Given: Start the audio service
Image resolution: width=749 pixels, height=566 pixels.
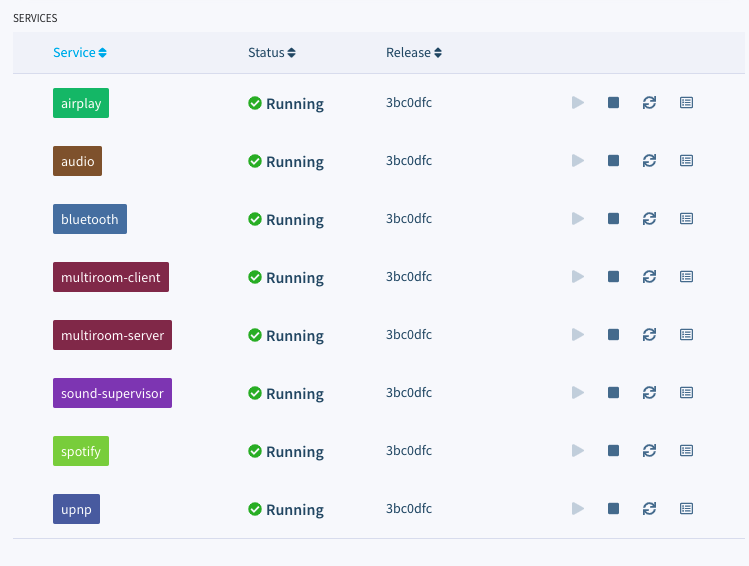Looking at the screenshot, I should [x=578, y=160].
